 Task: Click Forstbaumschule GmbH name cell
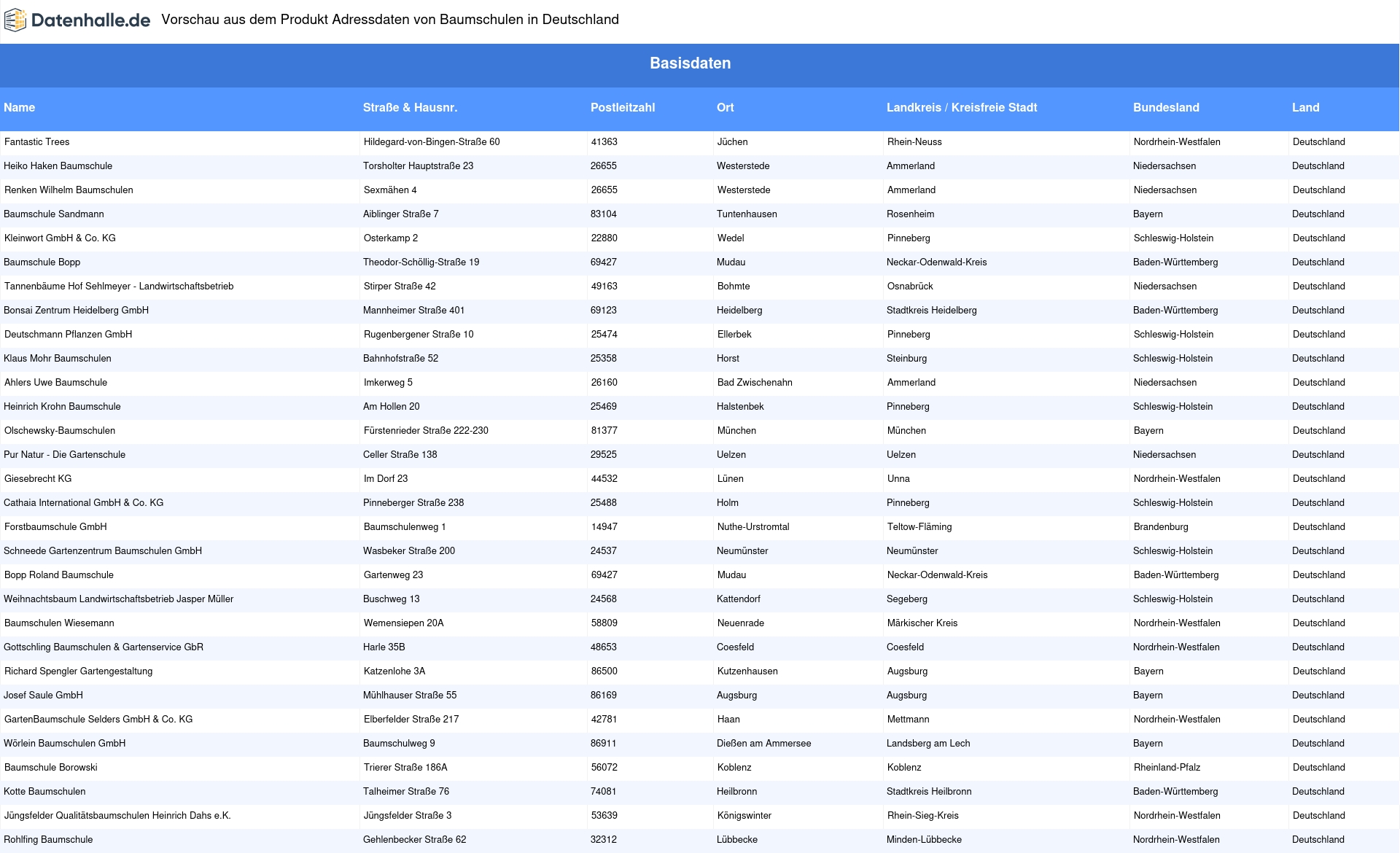point(55,527)
